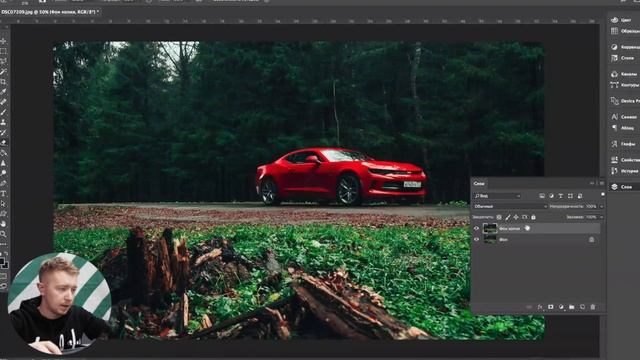Select the Healing Brush tool
640x360 pixels.
[x=3, y=102]
